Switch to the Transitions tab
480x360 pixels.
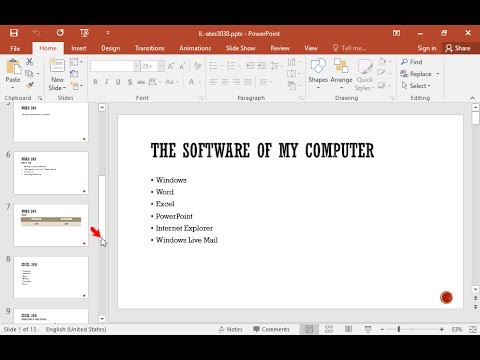click(x=150, y=48)
